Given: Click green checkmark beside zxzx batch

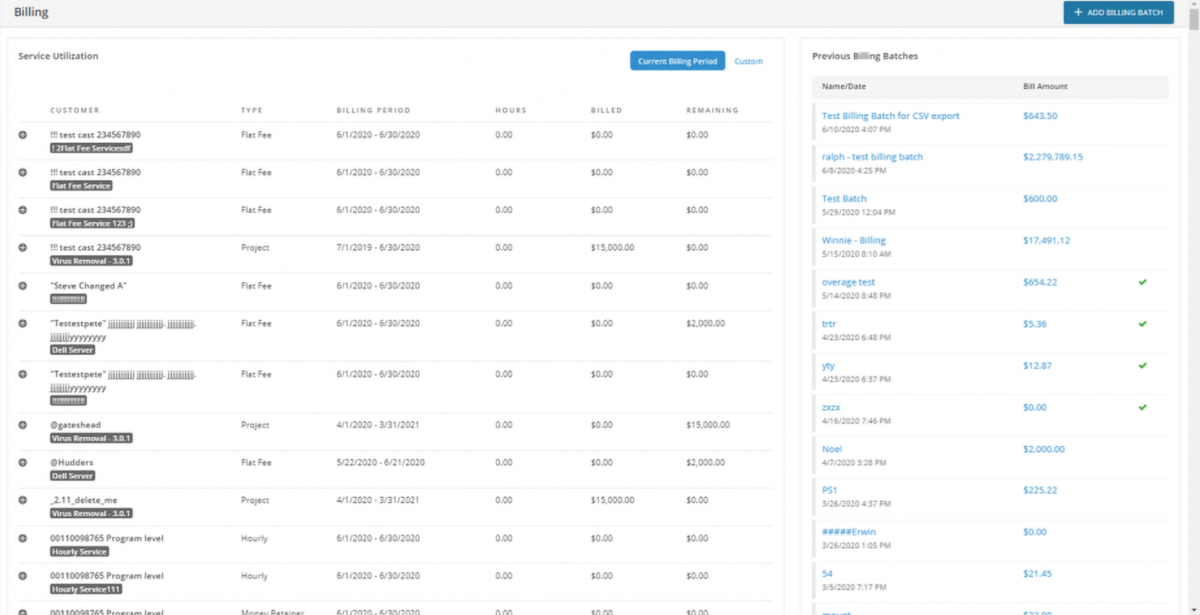Looking at the screenshot, I should [x=1142, y=407].
